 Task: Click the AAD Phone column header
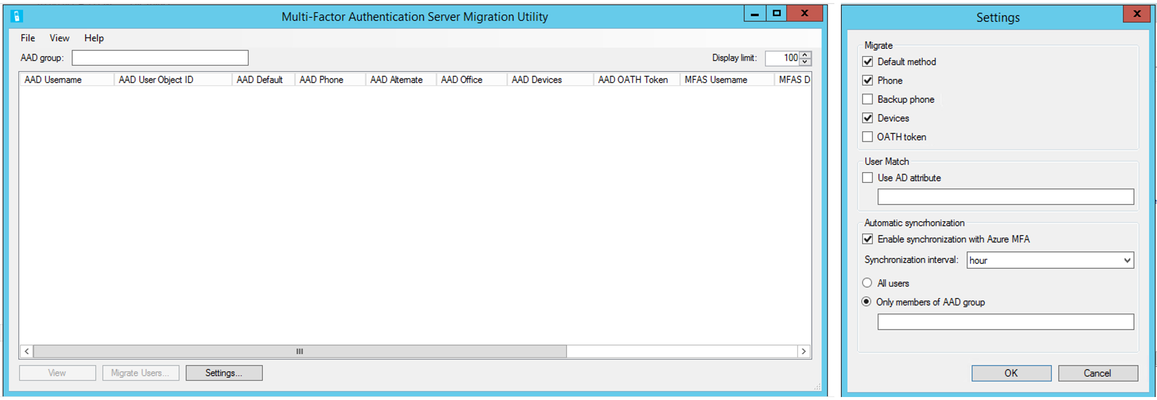pyautogui.click(x=330, y=80)
